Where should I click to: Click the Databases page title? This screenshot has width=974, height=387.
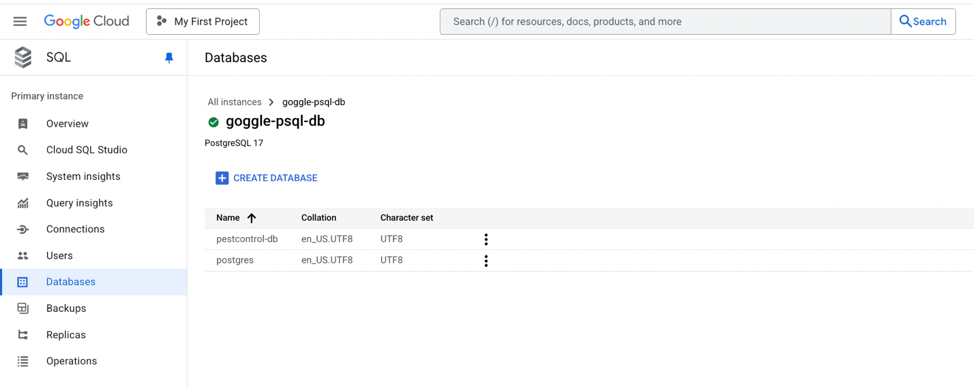click(235, 58)
